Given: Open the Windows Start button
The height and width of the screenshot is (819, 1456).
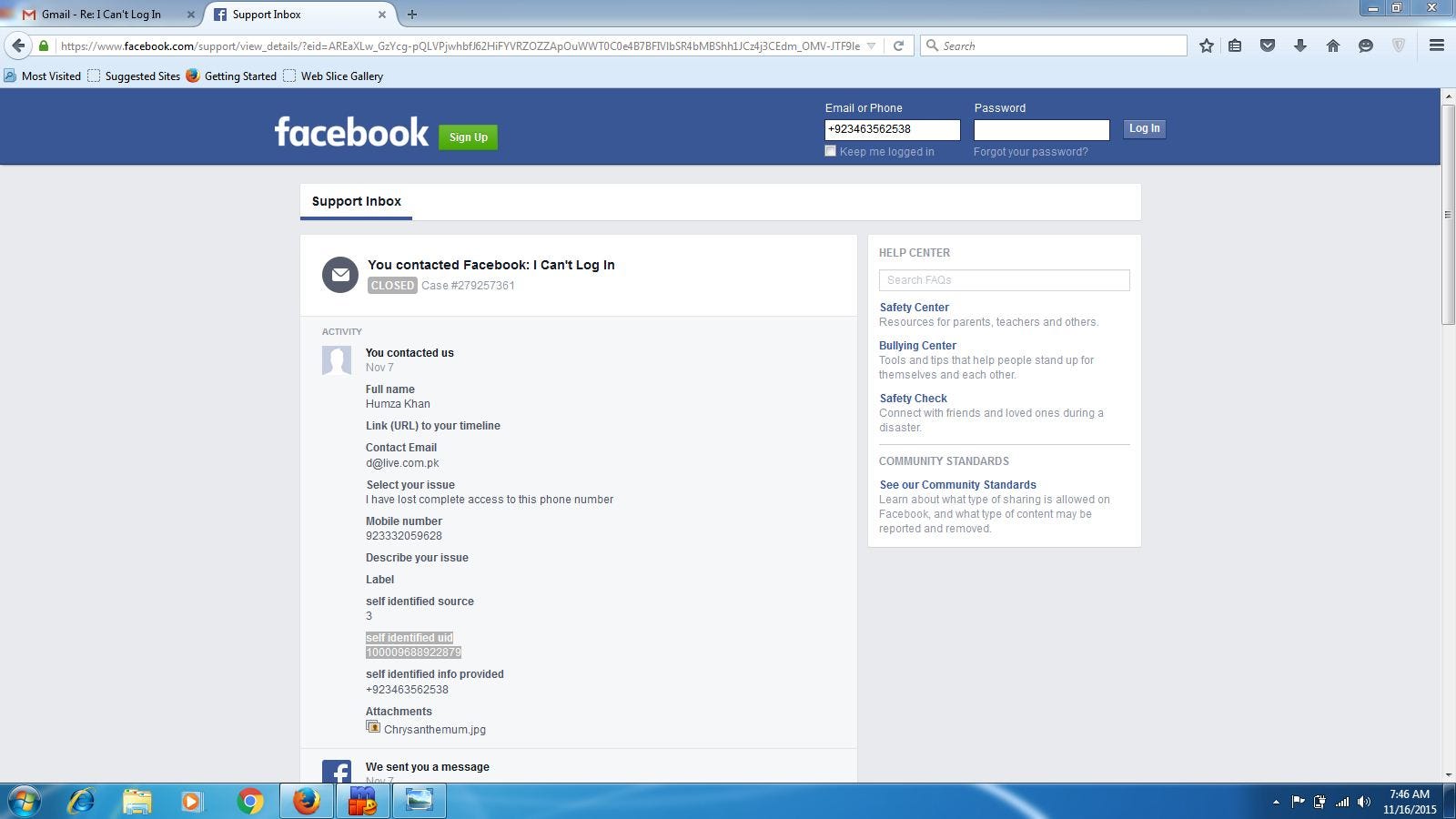Looking at the screenshot, I should [25, 801].
